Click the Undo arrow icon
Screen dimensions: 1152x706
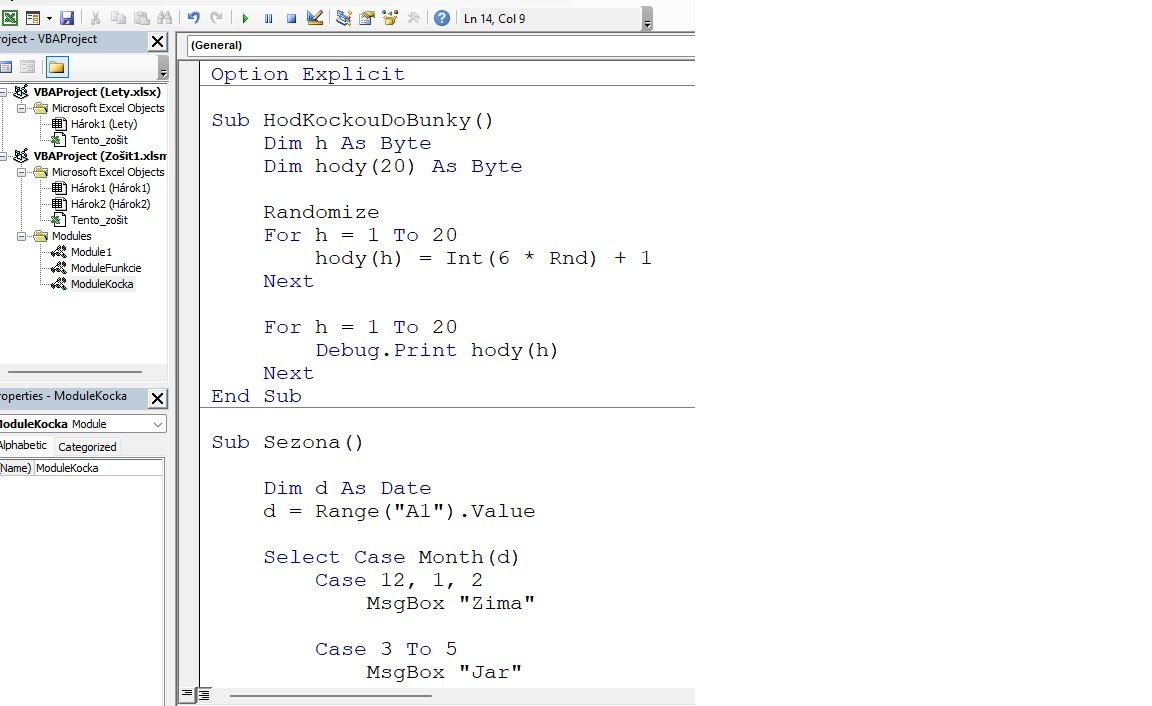(x=193, y=18)
